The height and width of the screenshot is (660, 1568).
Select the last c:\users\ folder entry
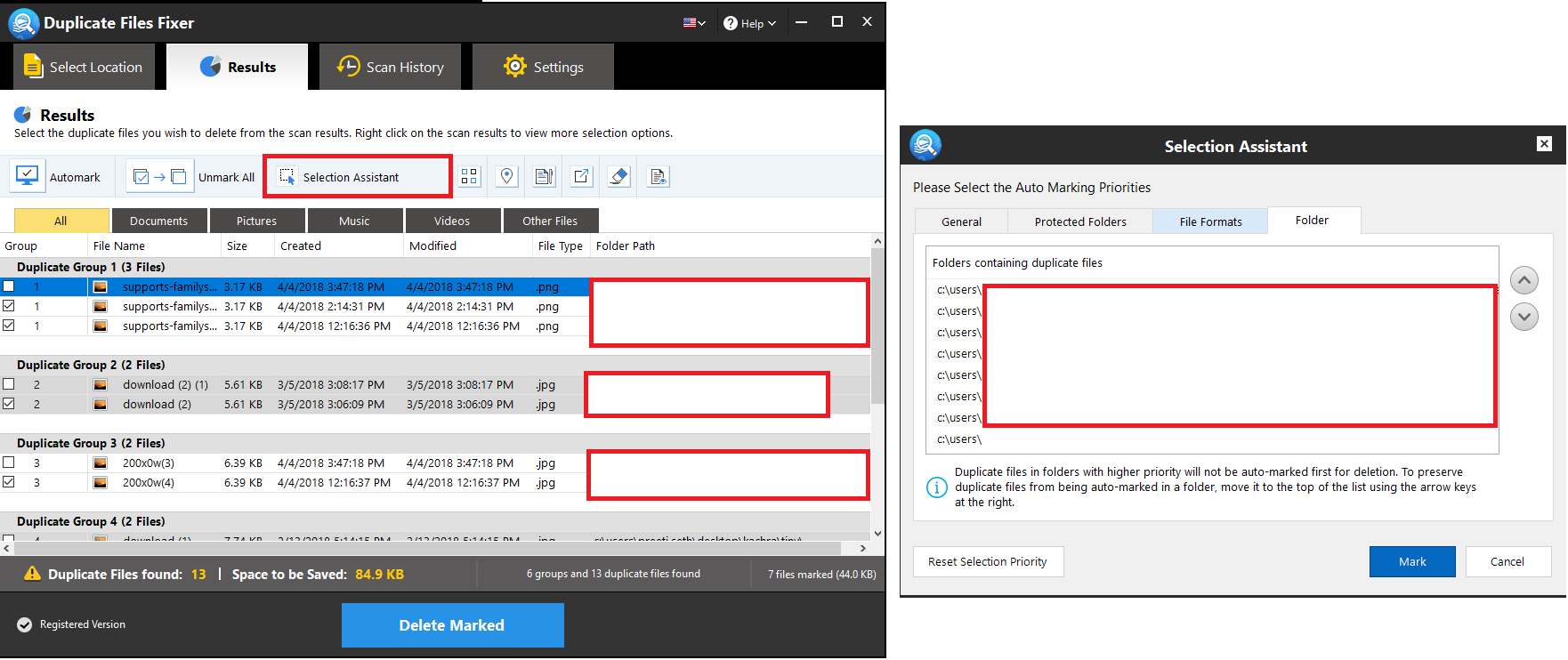point(1212,439)
